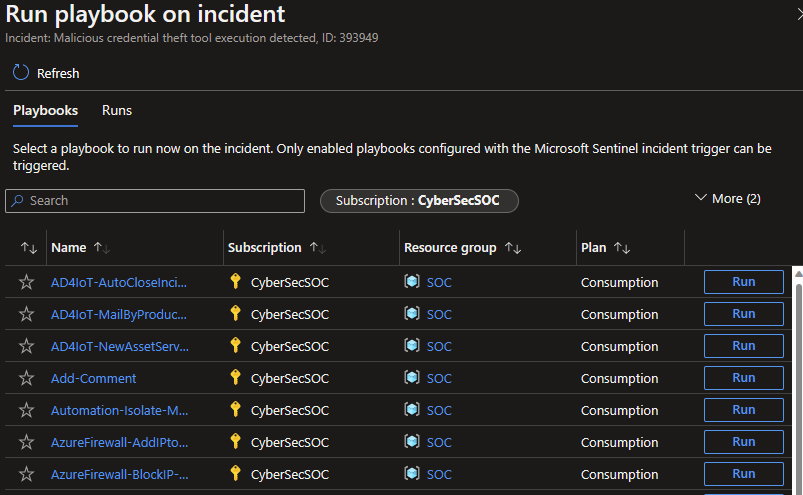803x495 pixels.
Task: Run the AD4IoT-AutoCloseInci playbook
Action: (744, 282)
